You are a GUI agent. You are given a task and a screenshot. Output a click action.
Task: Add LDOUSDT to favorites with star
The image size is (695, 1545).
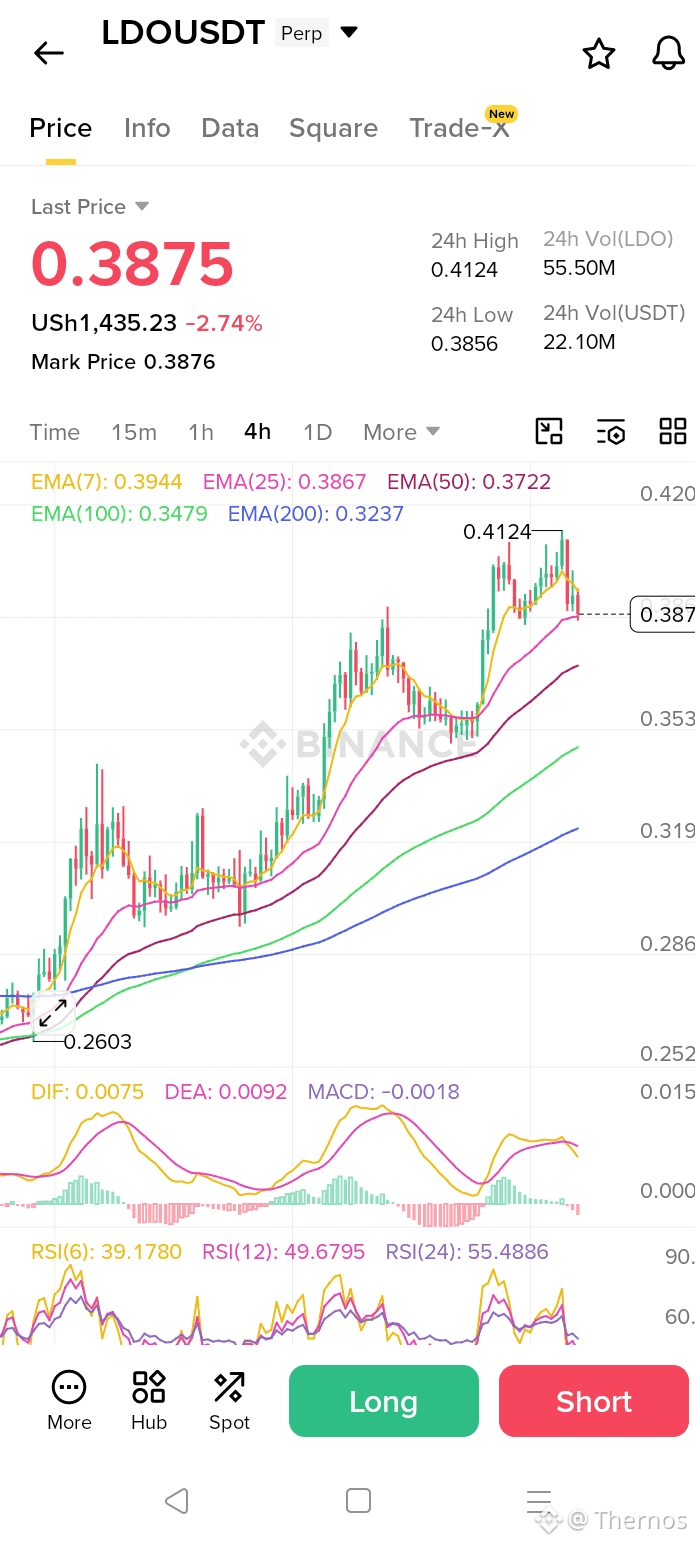point(599,54)
